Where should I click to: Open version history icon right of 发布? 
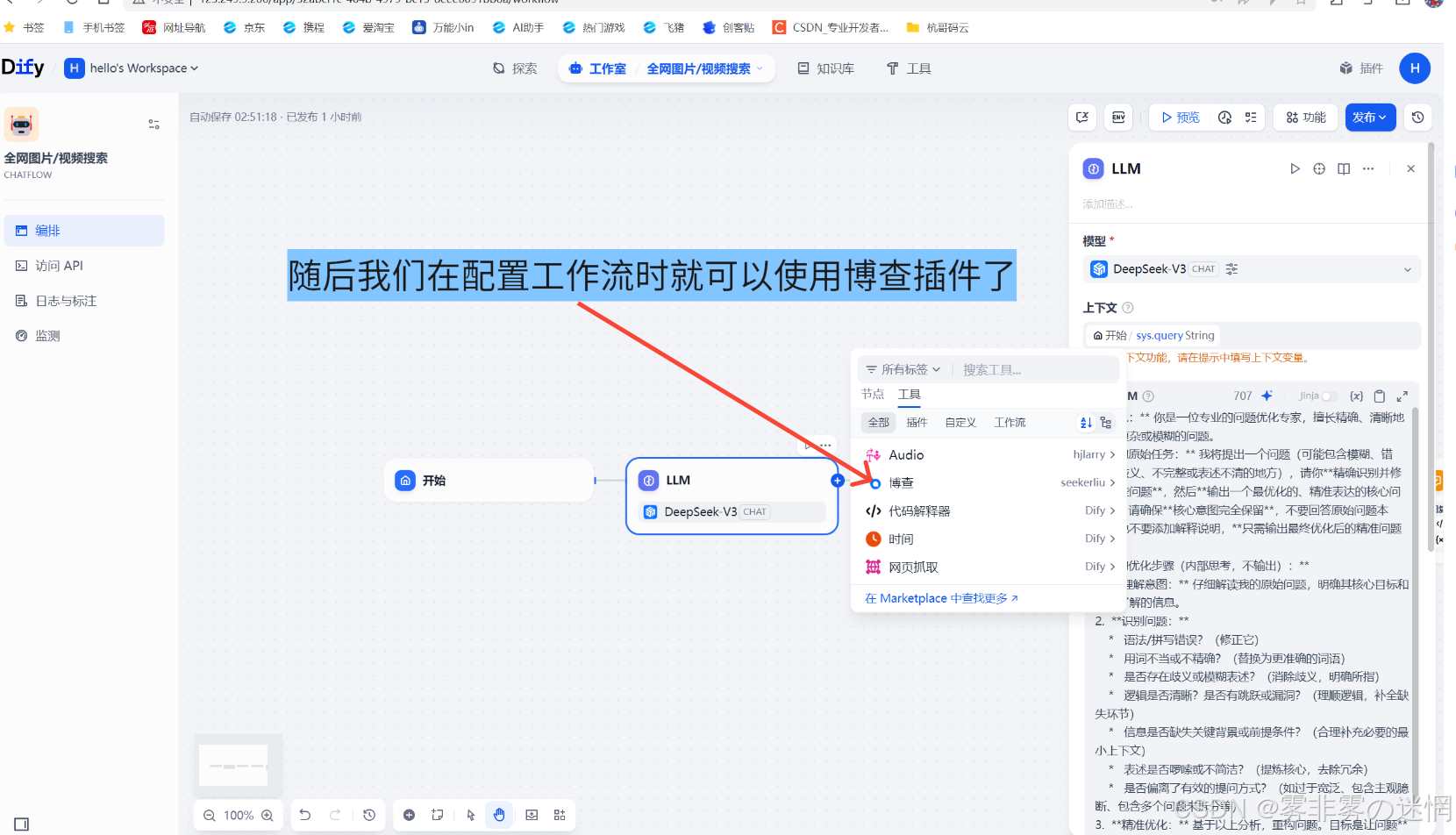[1417, 117]
